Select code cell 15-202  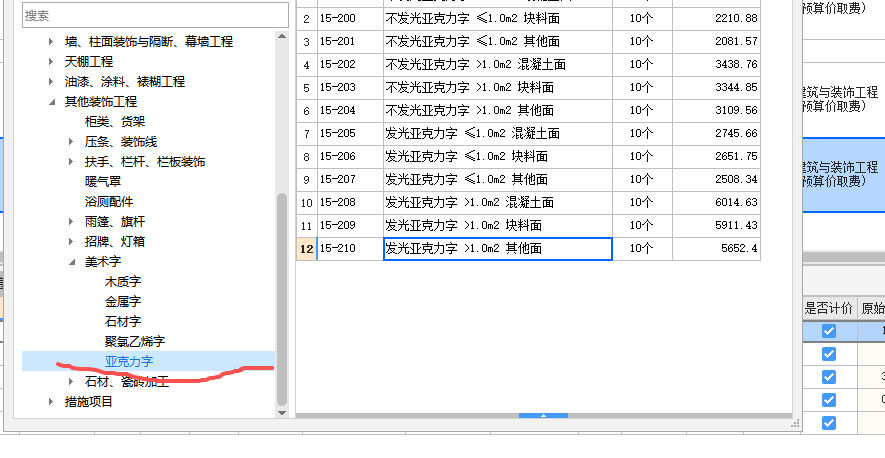(350, 64)
